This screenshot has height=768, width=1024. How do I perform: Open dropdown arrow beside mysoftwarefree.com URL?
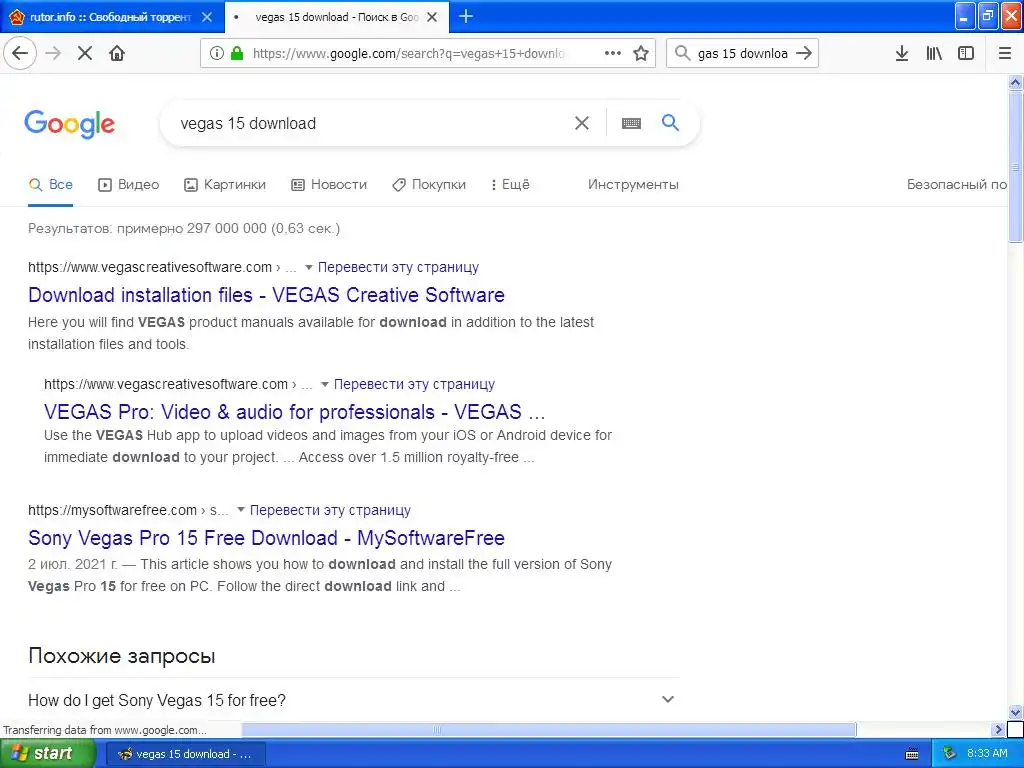[x=241, y=509]
